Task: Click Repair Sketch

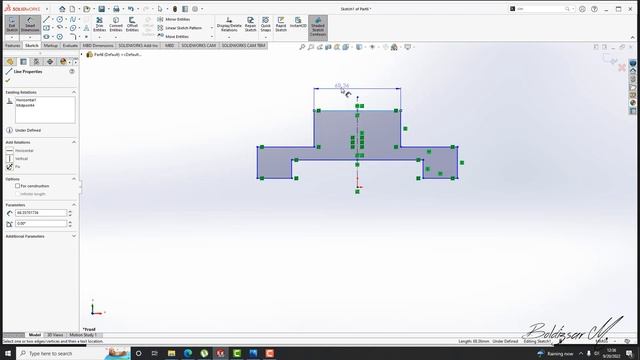Action: (x=250, y=24)
